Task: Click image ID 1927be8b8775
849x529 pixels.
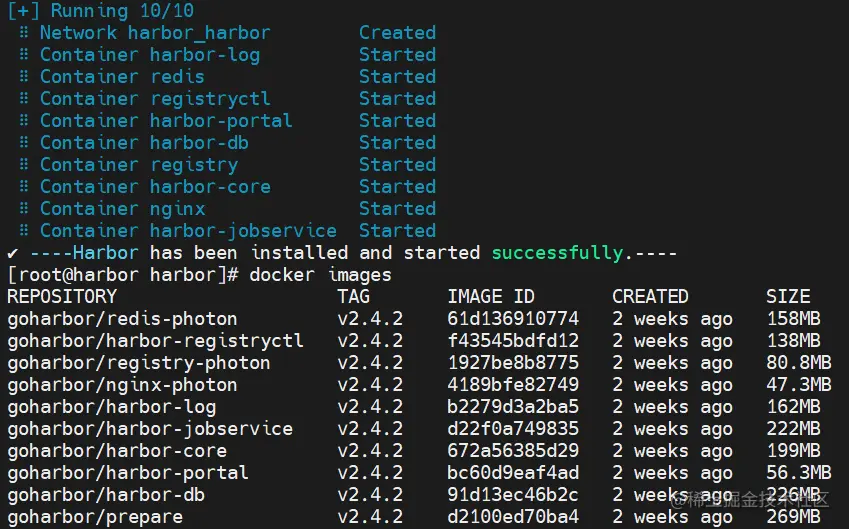Action: tap(513, 363)
